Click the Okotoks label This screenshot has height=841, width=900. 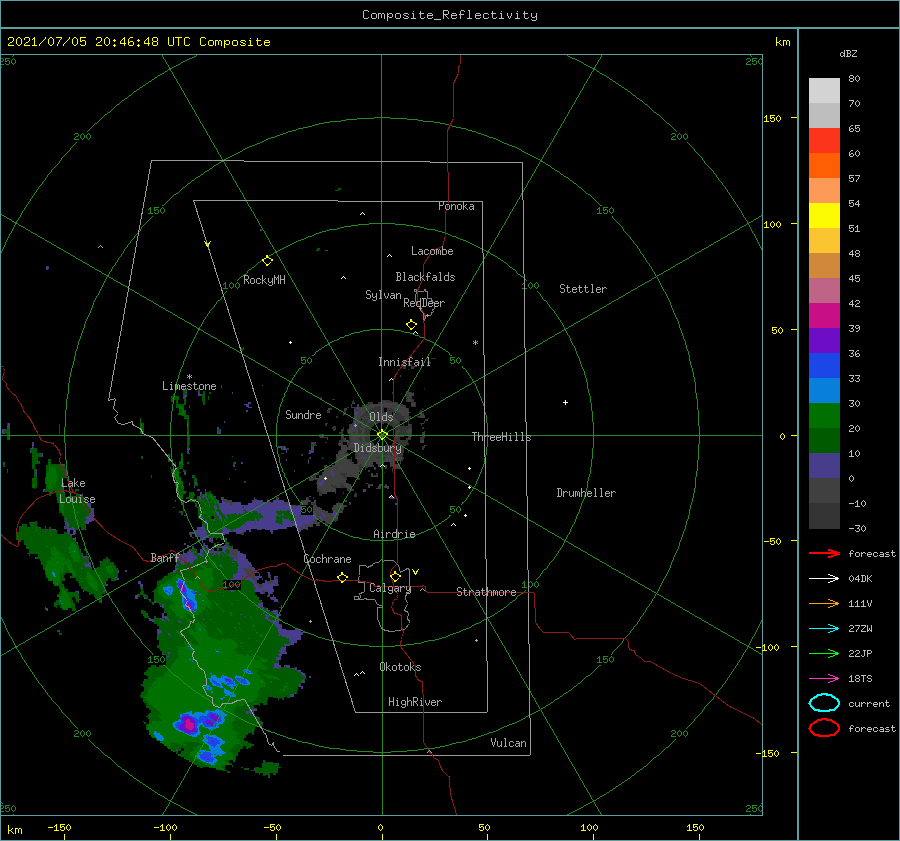tap(400, 667)
